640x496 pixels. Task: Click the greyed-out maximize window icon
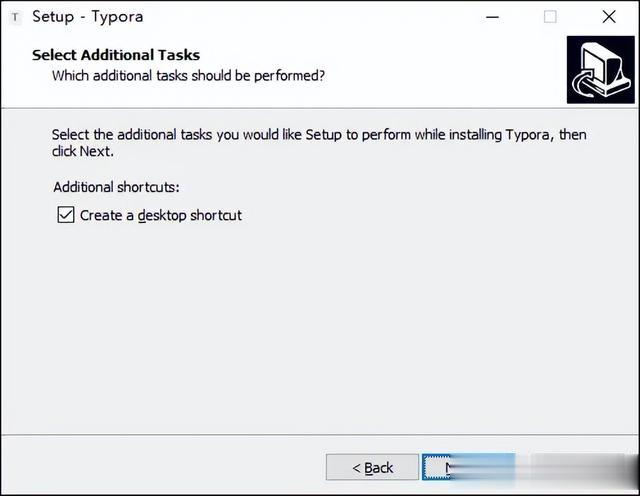coord(550,17)
